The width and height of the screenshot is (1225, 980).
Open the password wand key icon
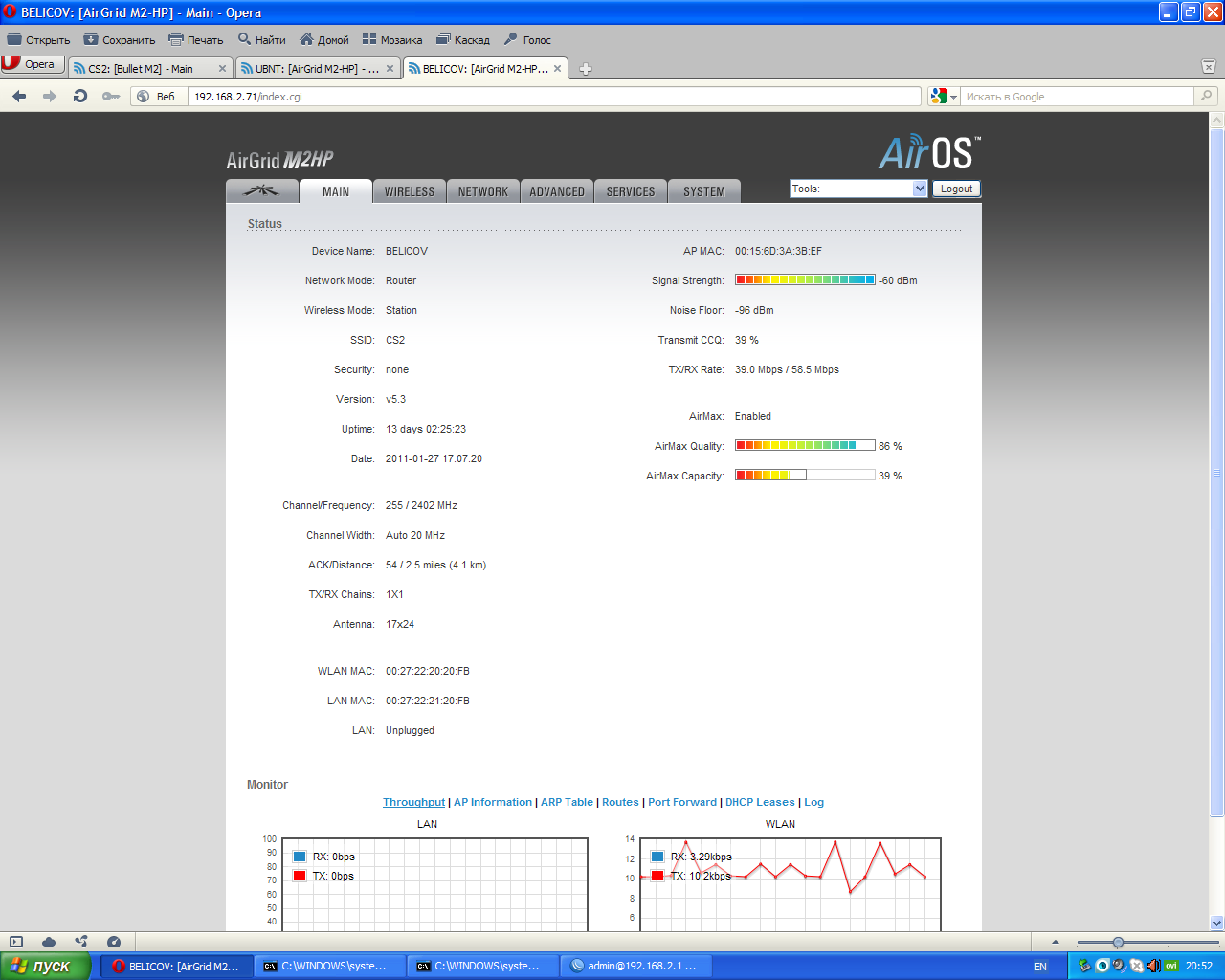point(111,96)
